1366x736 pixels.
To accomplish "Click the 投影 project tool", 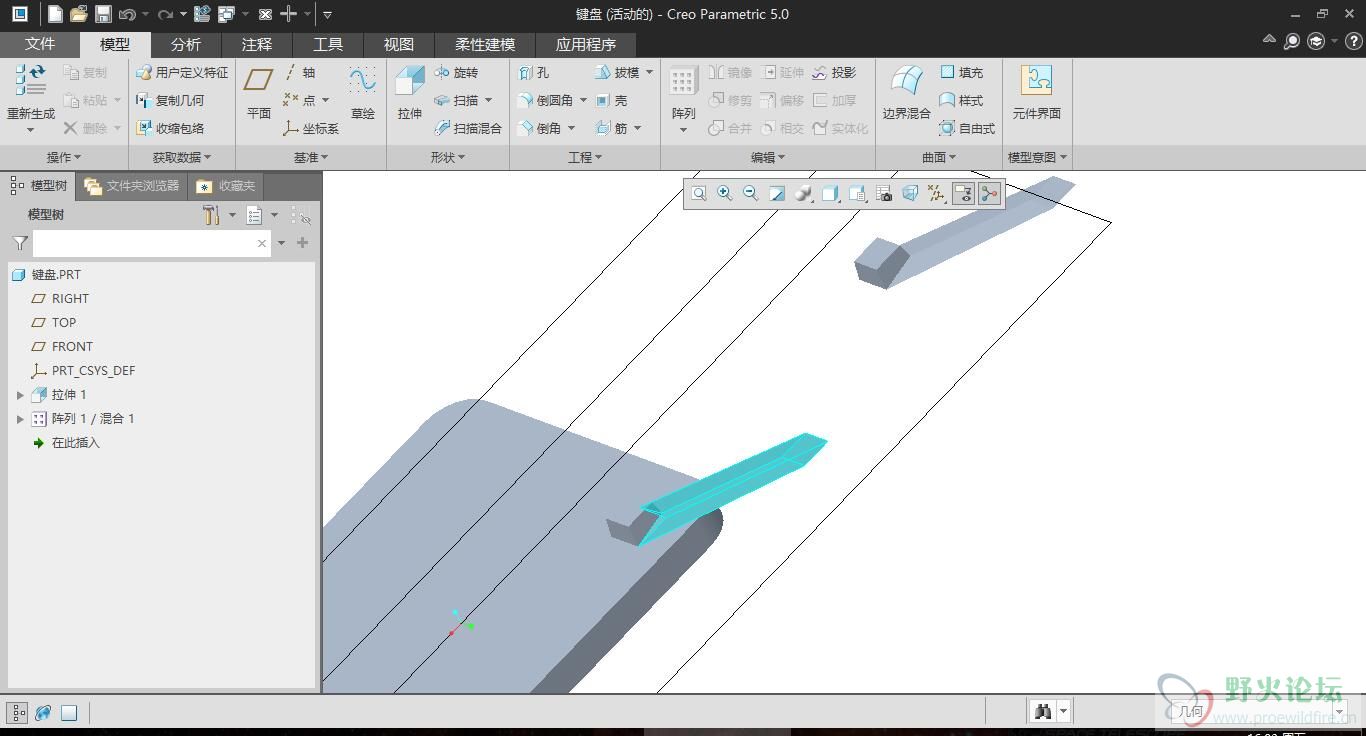I will [834, 72].
